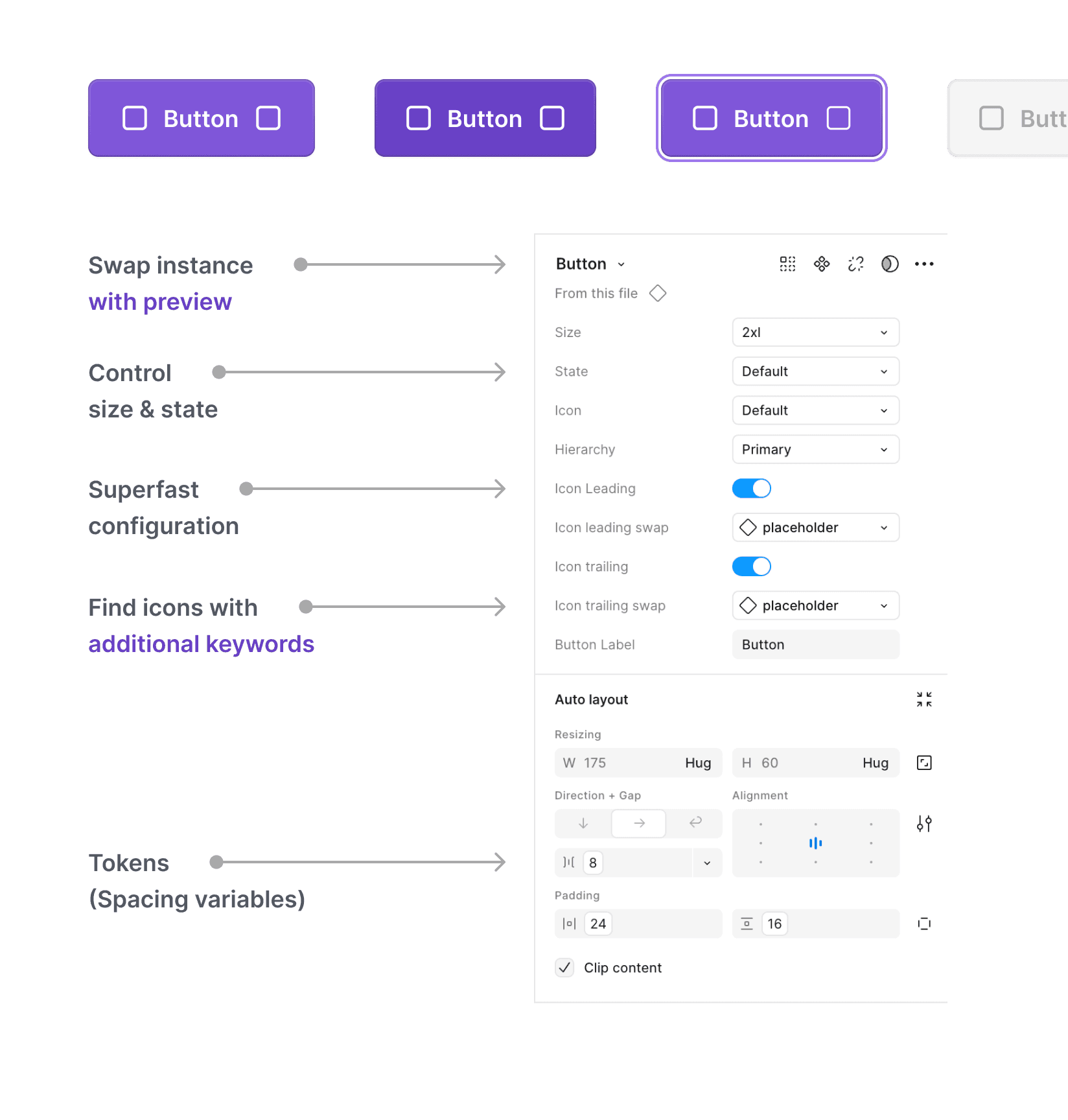Open the Icon trailing swap placeholder dropdown
1068x1120 pixels.
pos(816,605)
